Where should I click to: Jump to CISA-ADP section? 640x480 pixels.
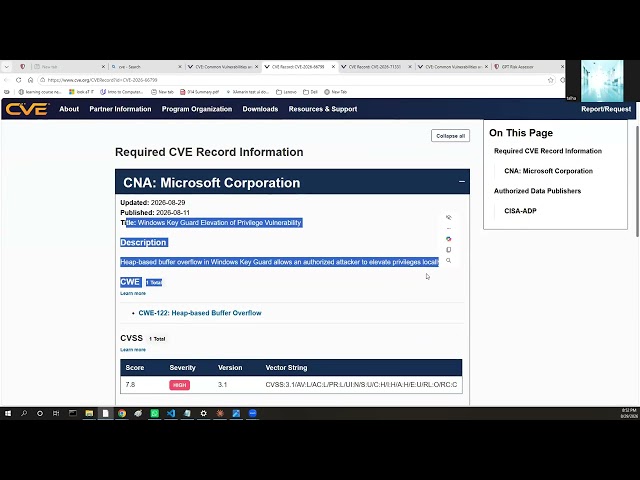[x=520, y=211]
